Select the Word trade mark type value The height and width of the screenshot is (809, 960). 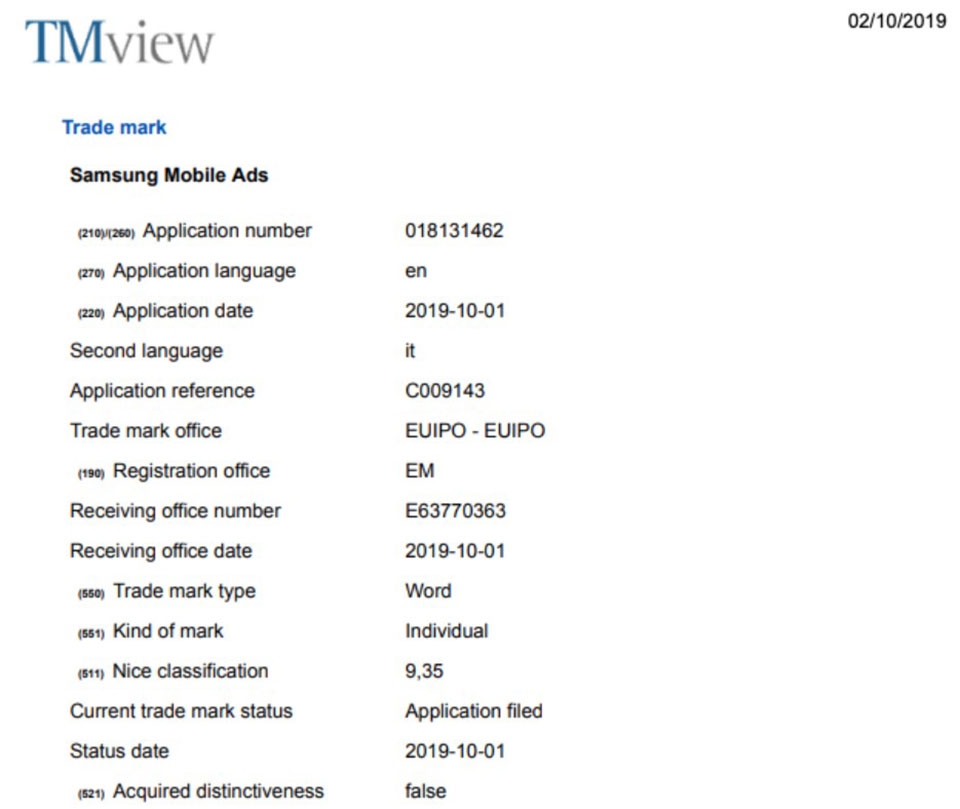pos(429,591)
